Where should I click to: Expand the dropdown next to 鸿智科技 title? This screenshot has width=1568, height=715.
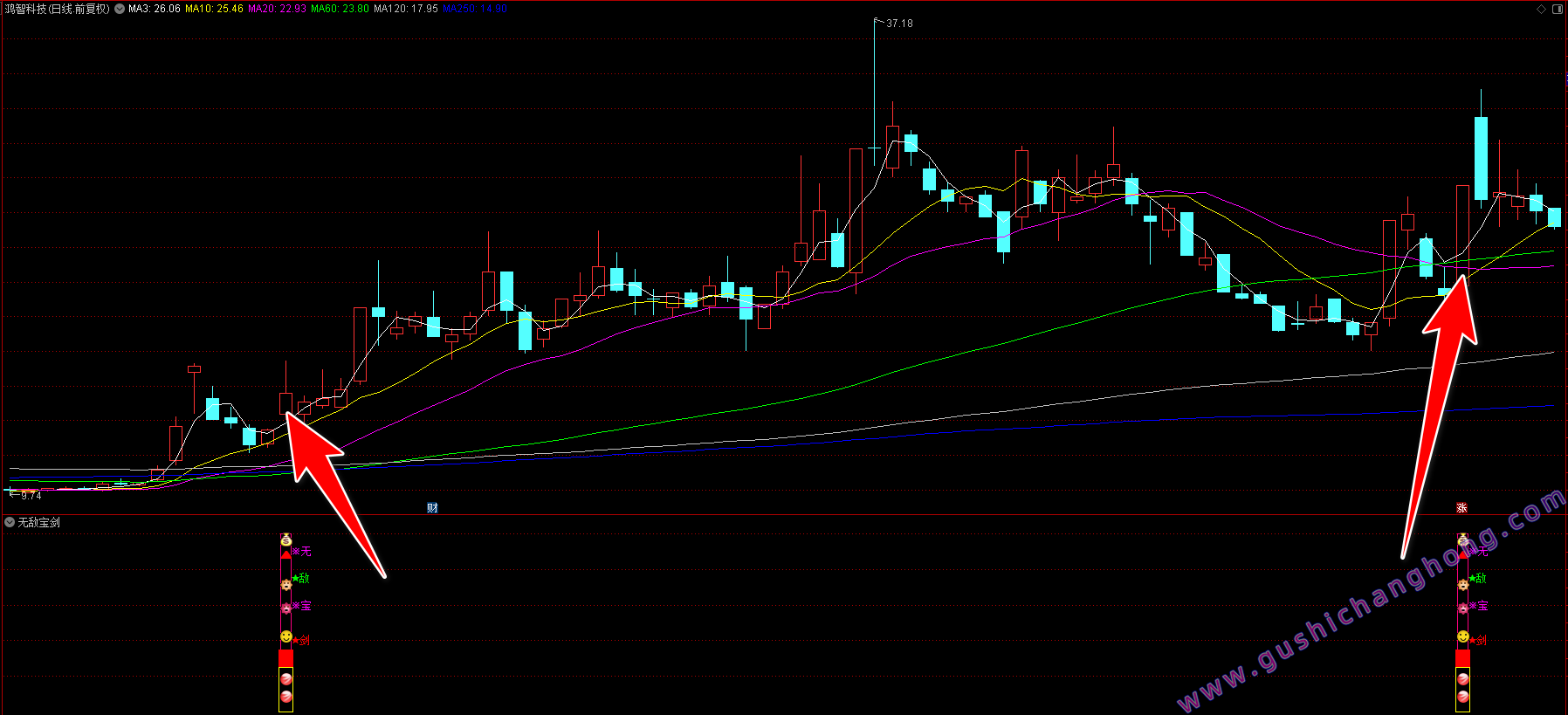click(120, 9)
